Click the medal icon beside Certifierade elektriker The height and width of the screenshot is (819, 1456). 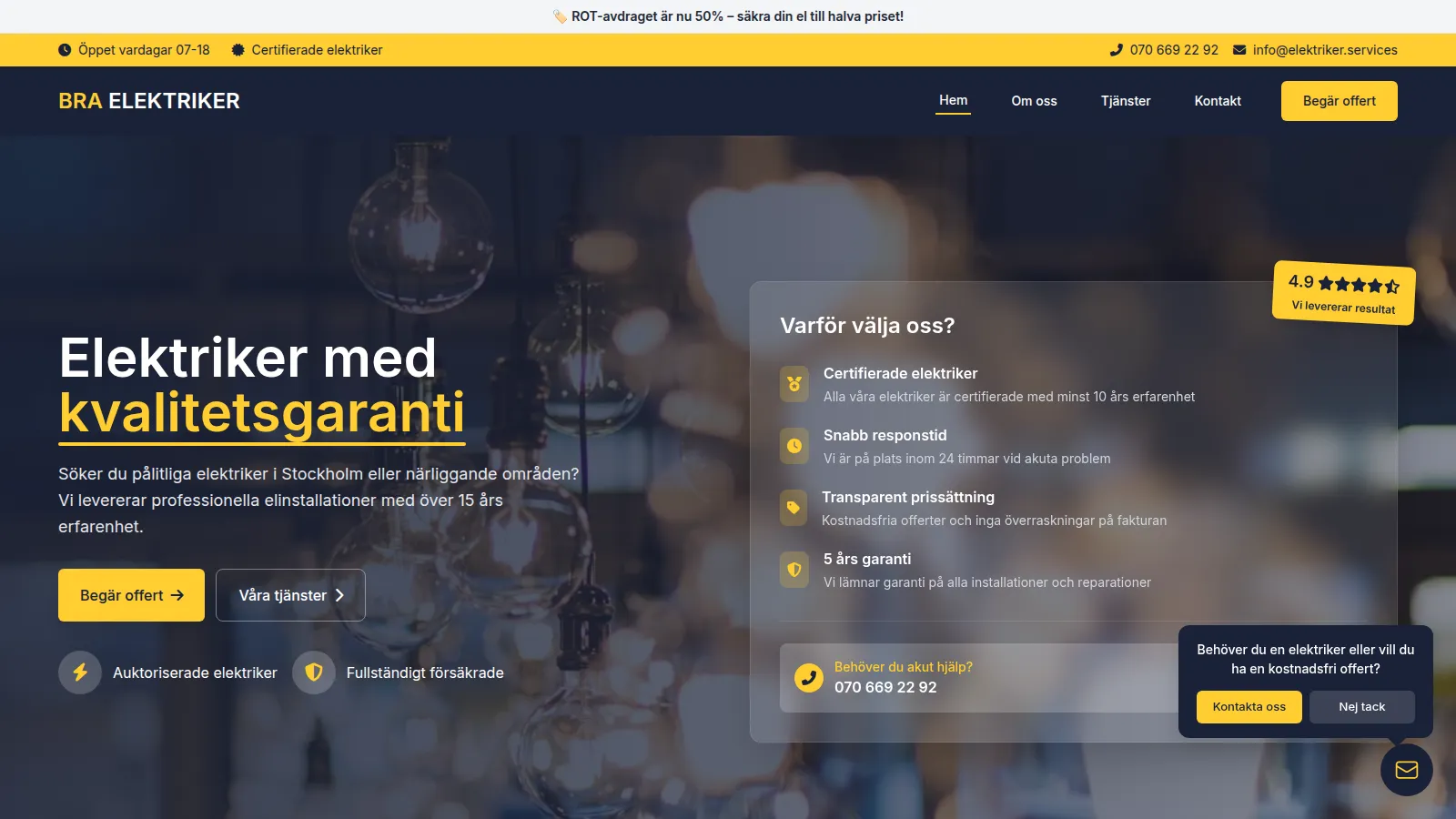click(x=794, y=384)
